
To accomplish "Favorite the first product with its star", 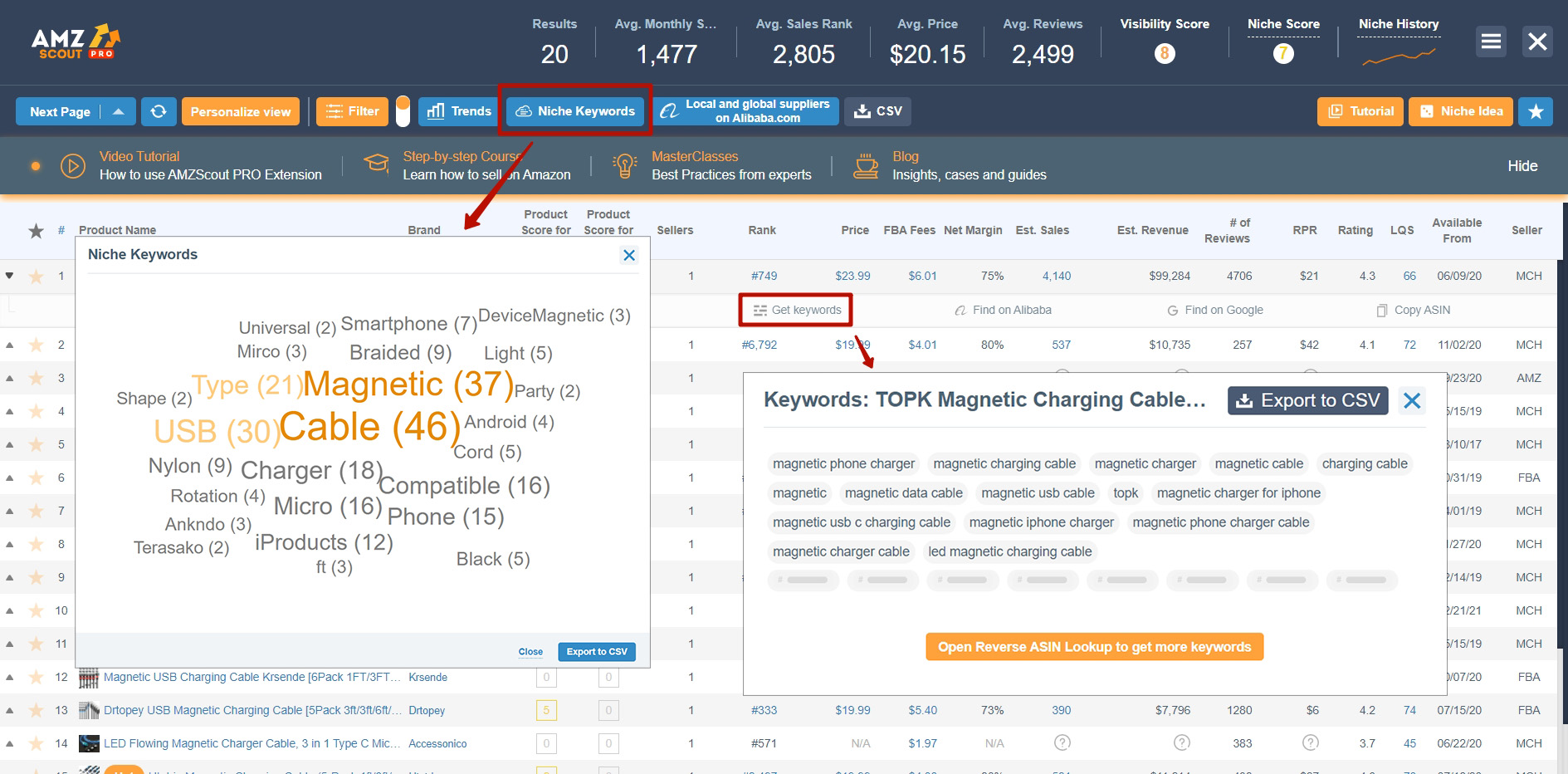I will tap(37, 276).
